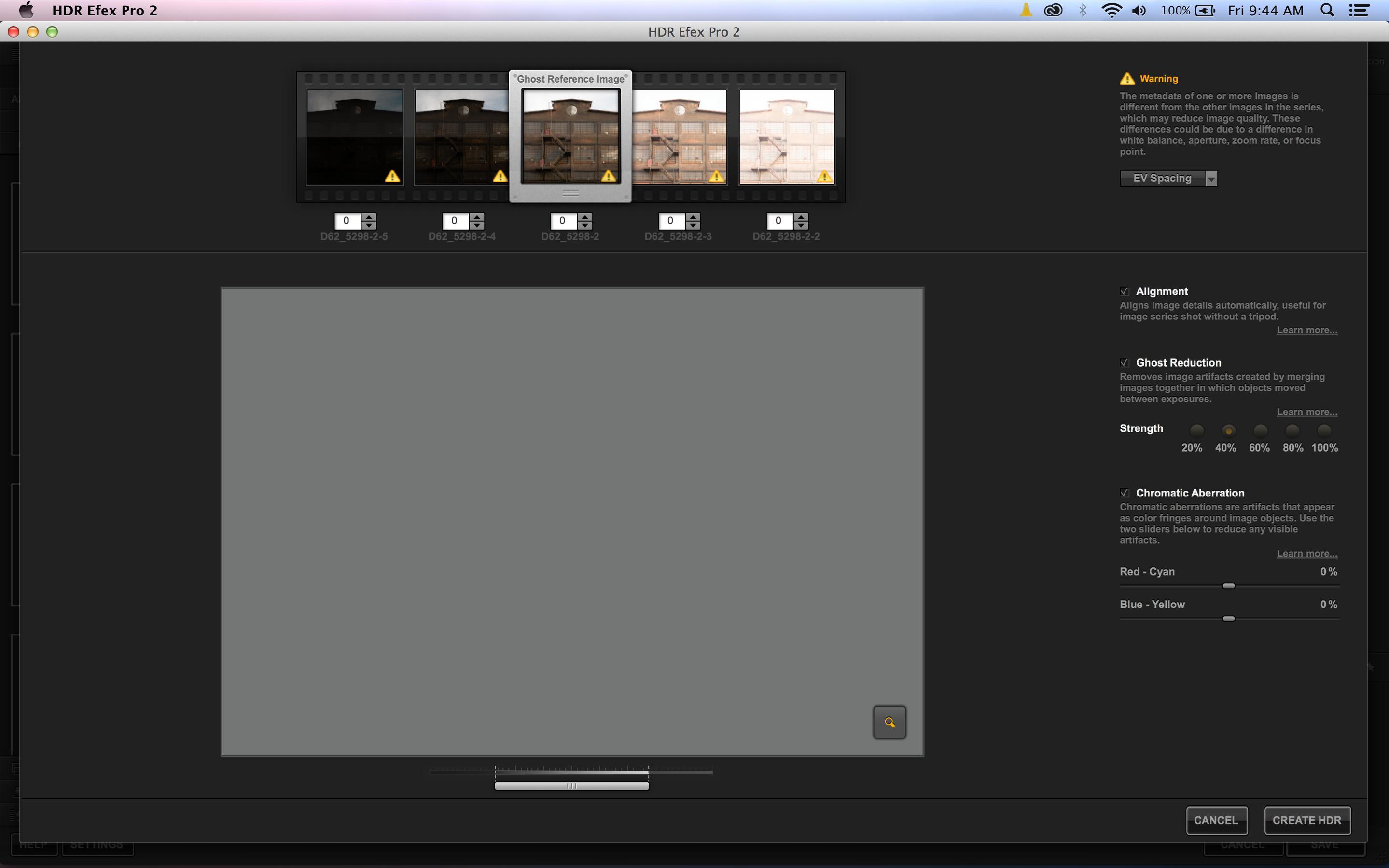
Task: Click Red - Cyan slider handle
Action: [1228, 586]
